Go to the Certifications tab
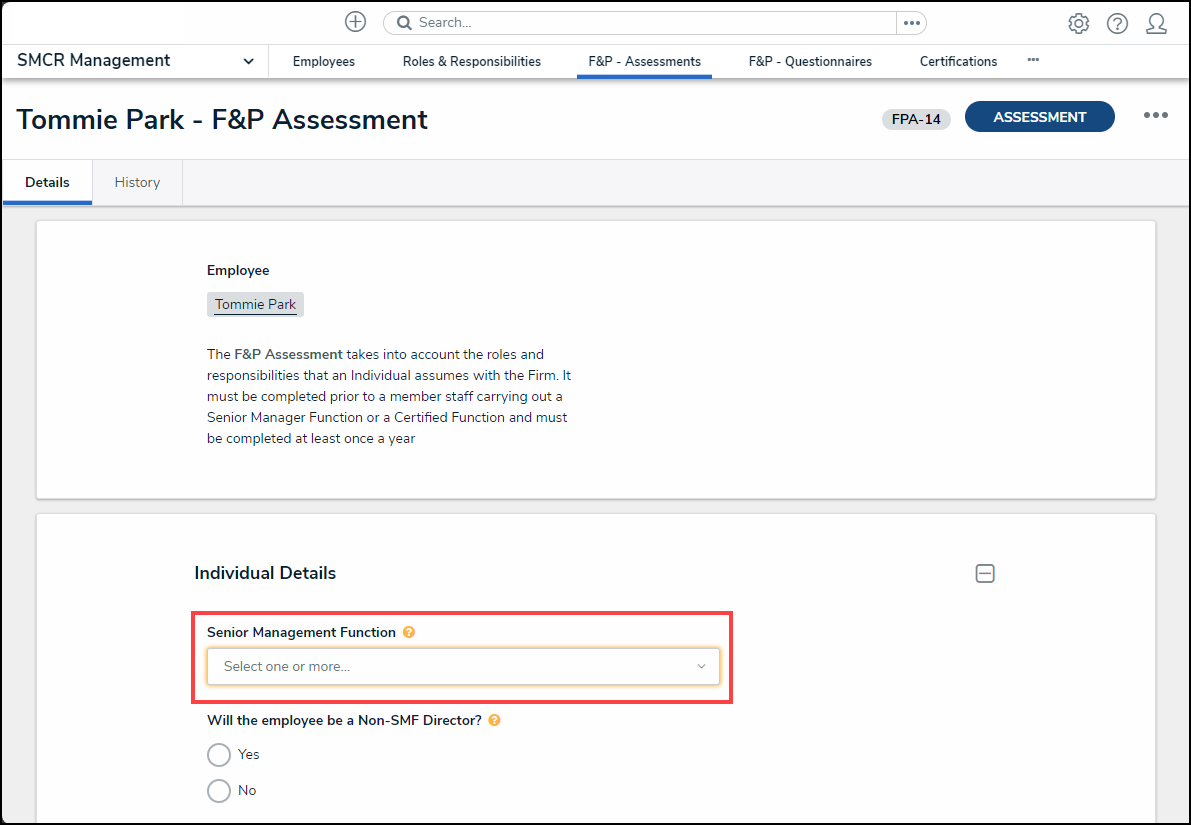 (x=958, y=61)
